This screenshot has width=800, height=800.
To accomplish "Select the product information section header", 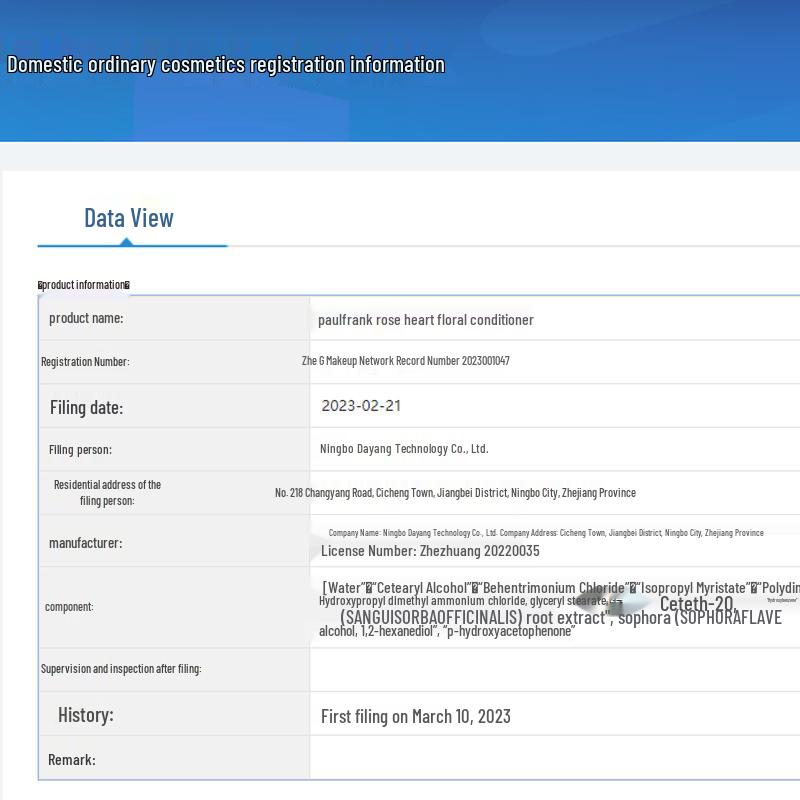I will click(84, 285).
